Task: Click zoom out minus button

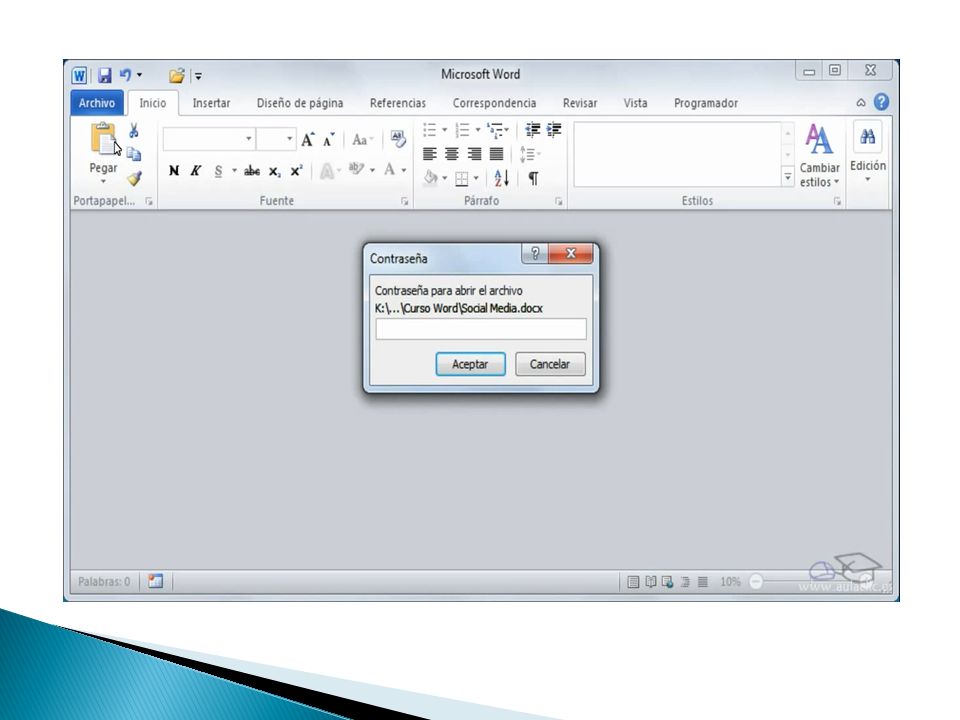Action: click(756, 581)
